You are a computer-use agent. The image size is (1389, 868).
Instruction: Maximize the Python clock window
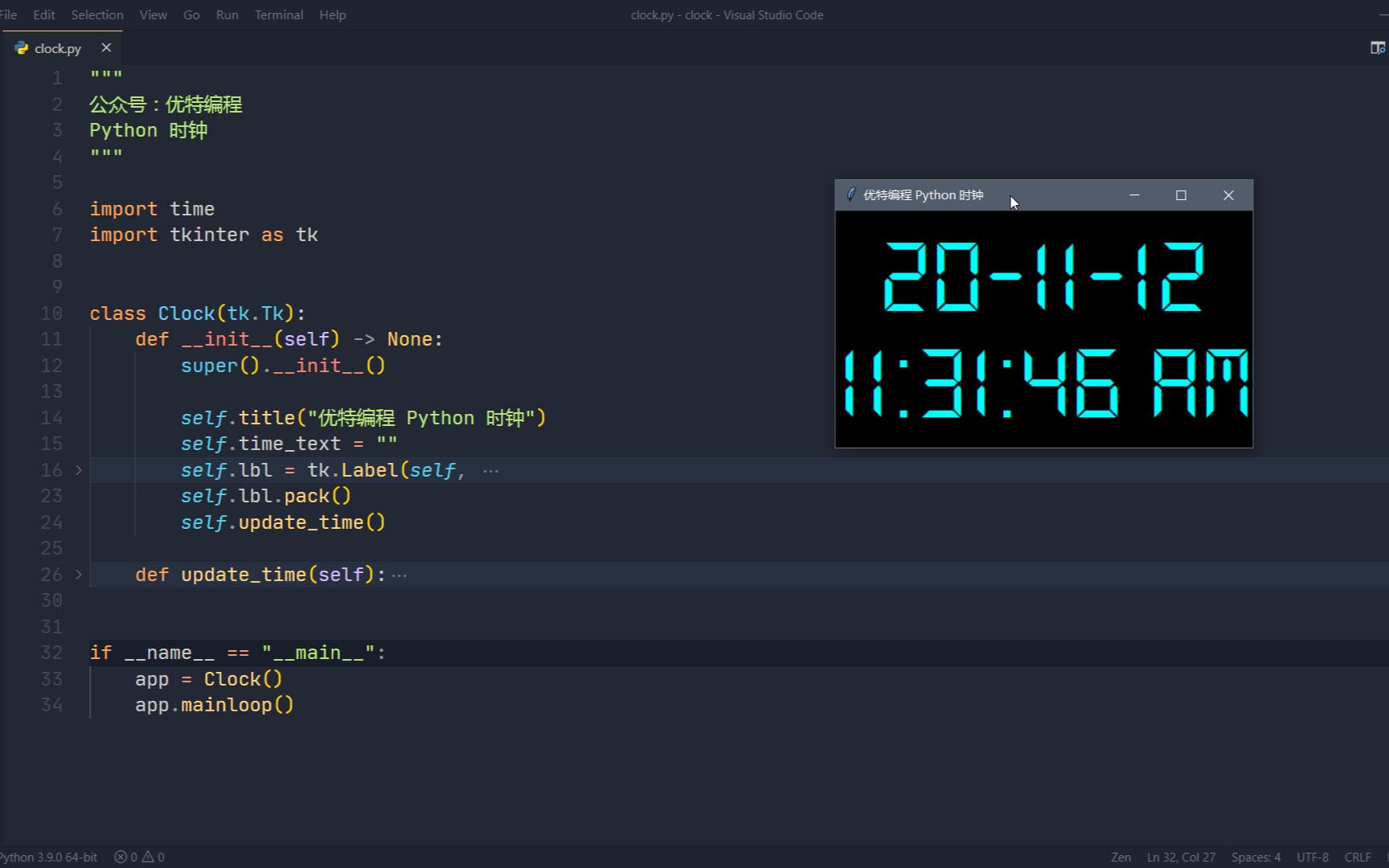click(1181, 195)
